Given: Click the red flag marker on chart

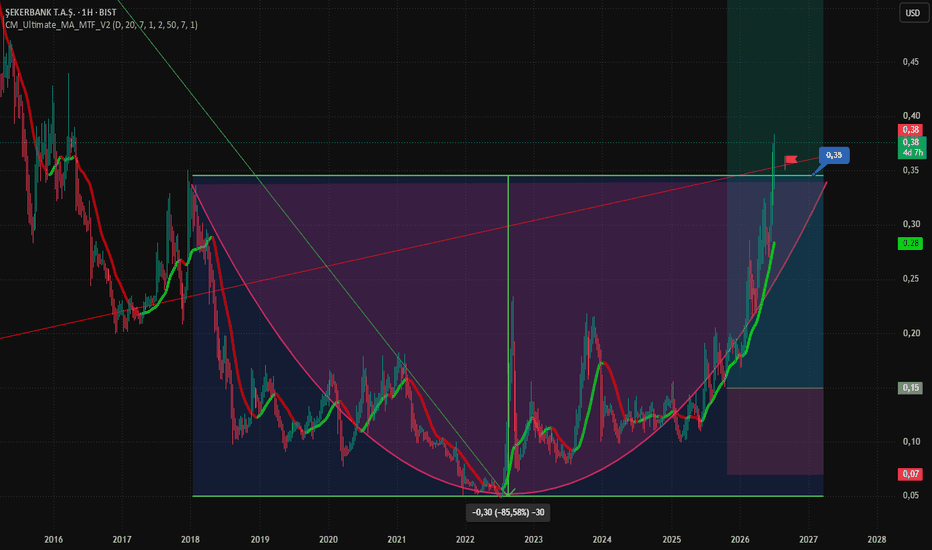Looking at the screenshot, I should point(791,160).
